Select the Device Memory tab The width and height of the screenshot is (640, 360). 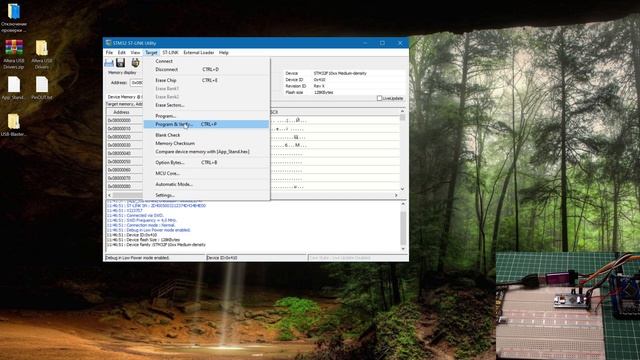[x=124, y=97]
